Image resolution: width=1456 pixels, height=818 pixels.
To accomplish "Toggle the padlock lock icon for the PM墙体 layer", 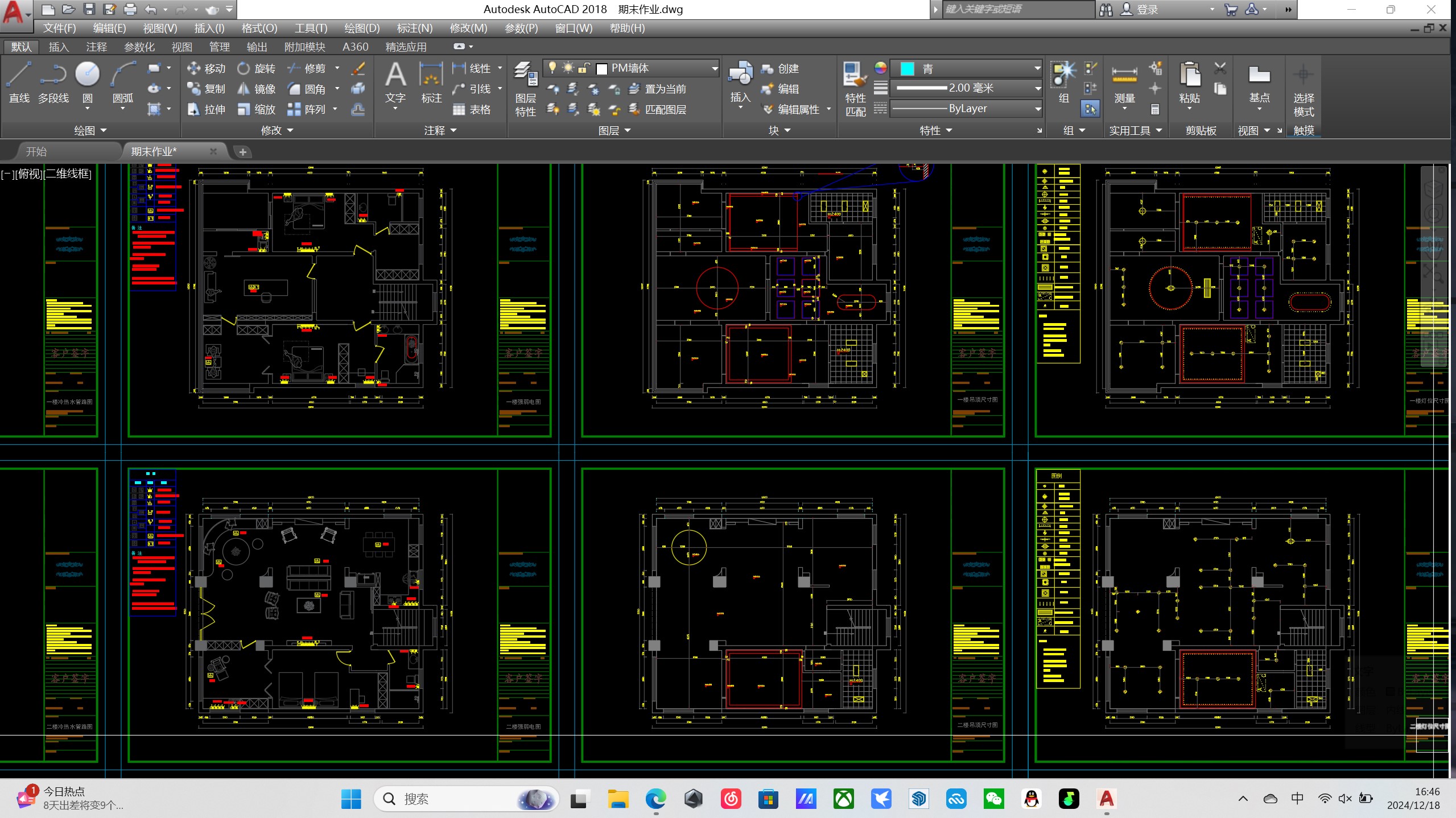I will tap(583, 68).
